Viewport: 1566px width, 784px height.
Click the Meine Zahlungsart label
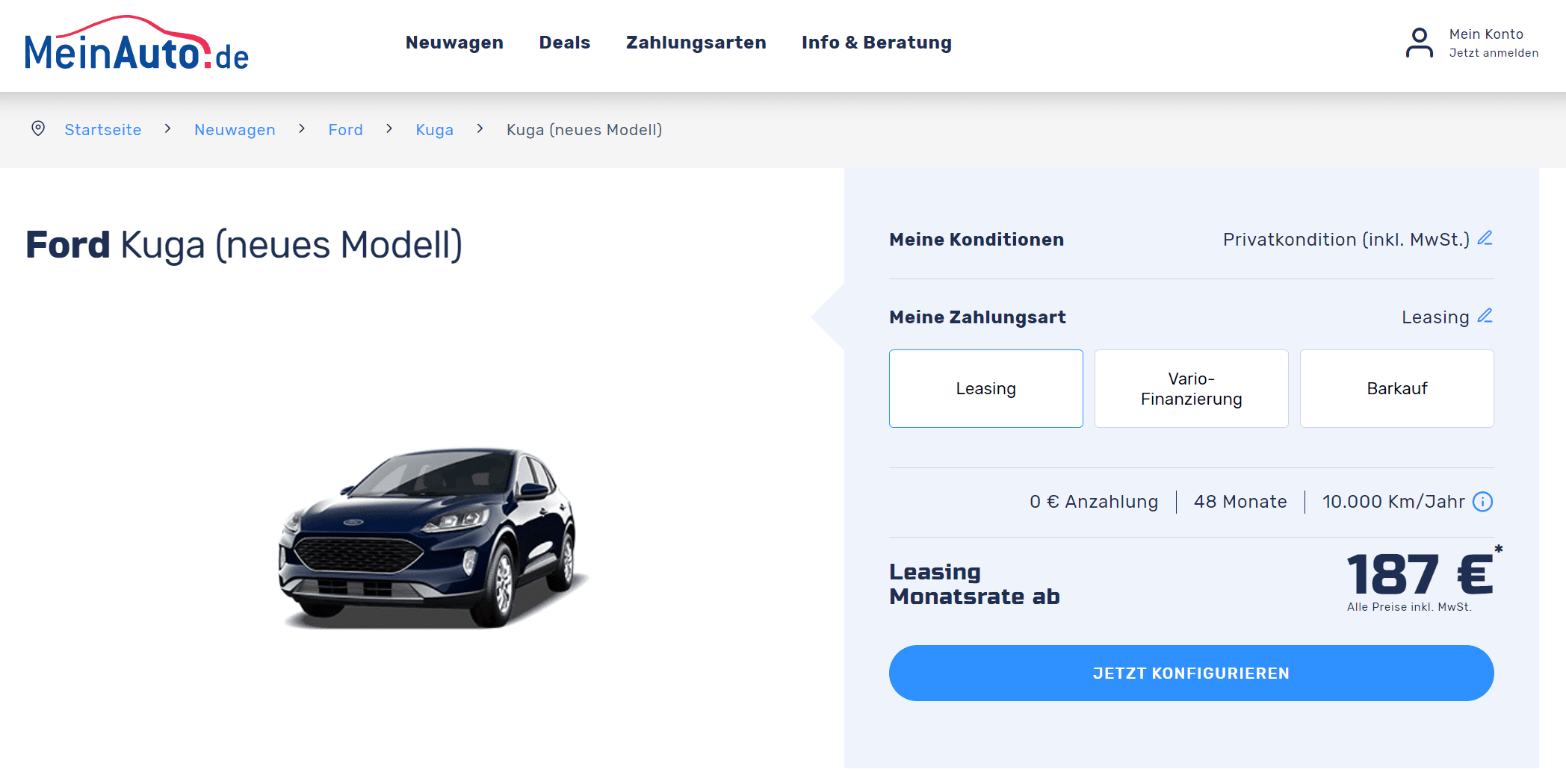(977, 317)
